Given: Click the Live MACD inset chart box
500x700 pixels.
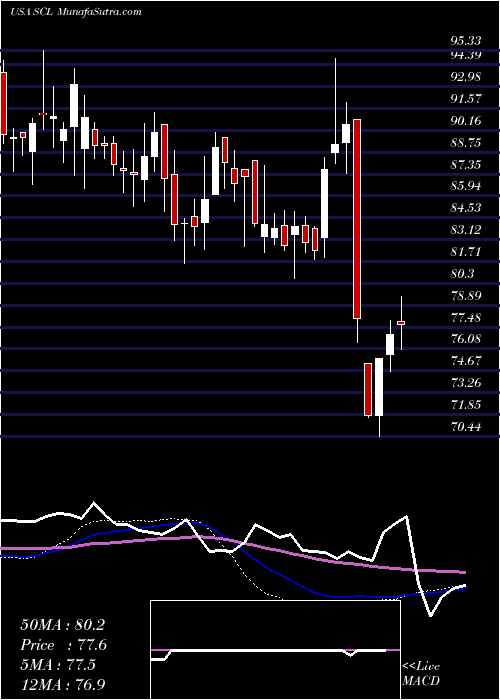Looking at the screenshot, I should pyautogui.click(x=275, y=650).
